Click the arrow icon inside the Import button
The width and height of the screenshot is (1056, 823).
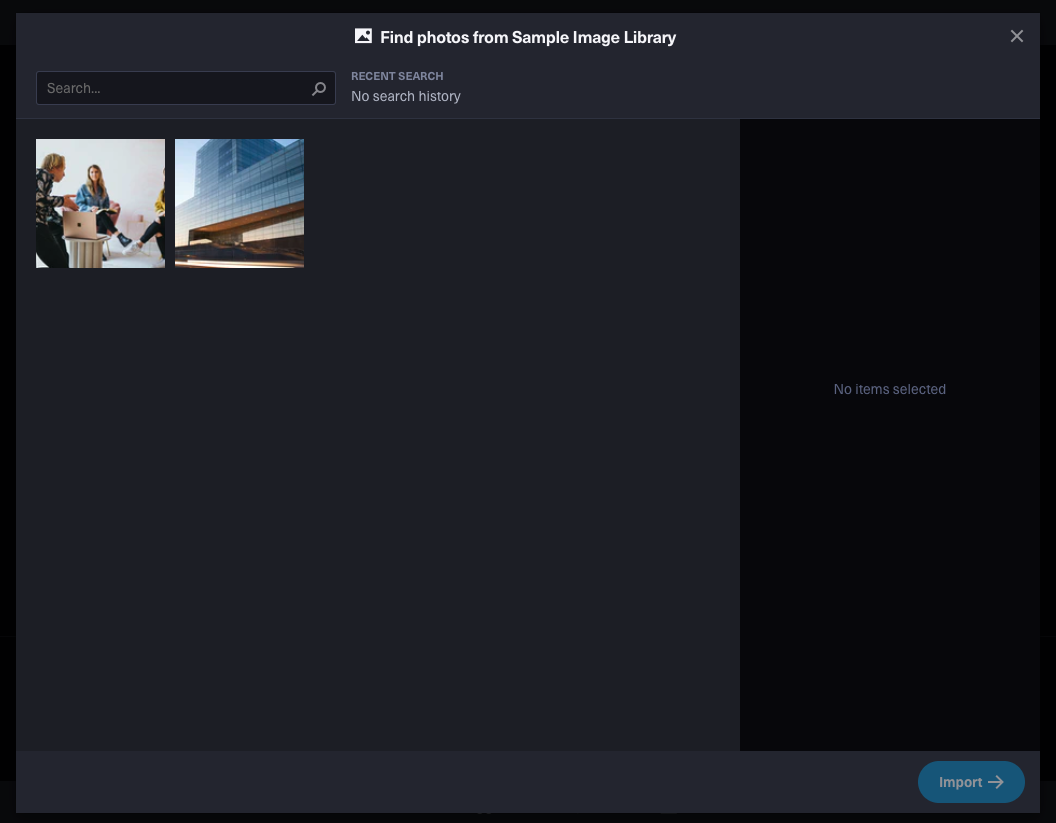pyautogui.click(x=996, y=782)
